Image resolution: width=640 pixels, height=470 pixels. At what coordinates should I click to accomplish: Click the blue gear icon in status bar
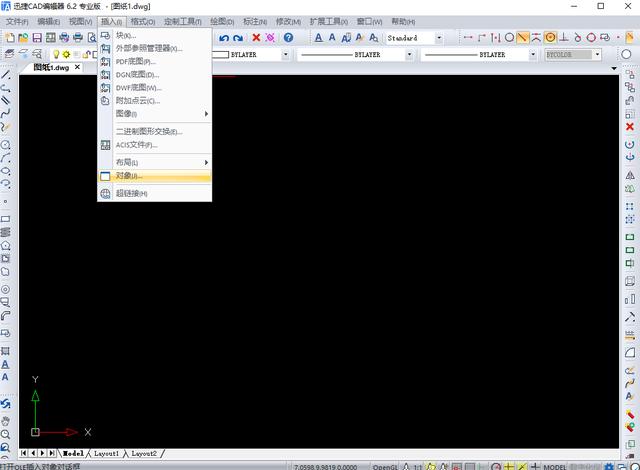[x=609, y=466]
